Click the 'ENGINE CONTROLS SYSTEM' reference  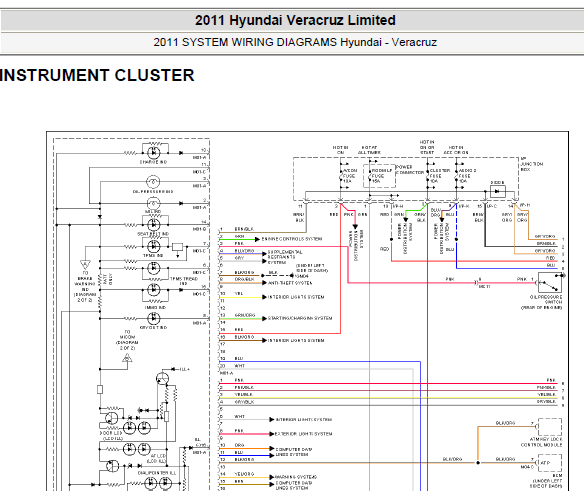[x=292, y=239]
